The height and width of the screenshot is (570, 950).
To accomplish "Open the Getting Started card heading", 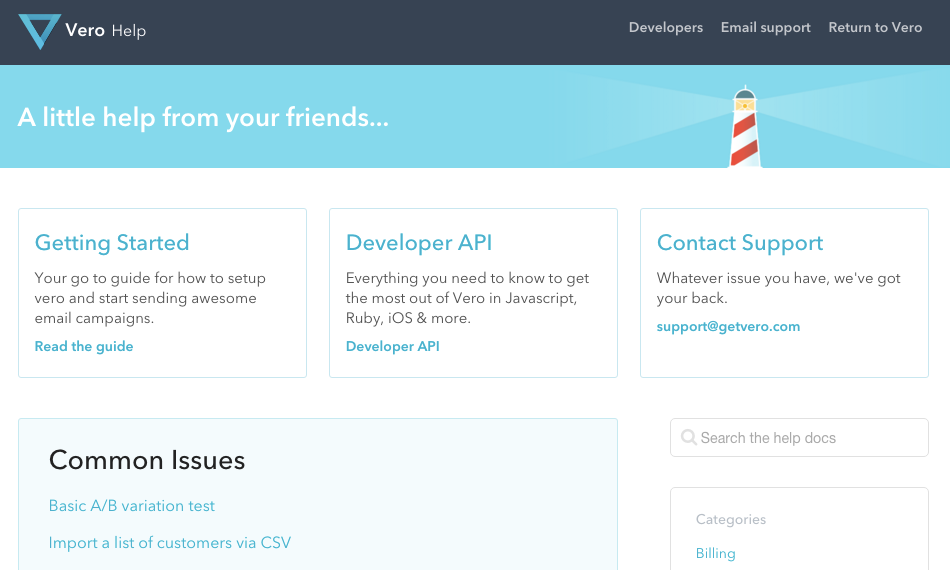I will (112, 243).
